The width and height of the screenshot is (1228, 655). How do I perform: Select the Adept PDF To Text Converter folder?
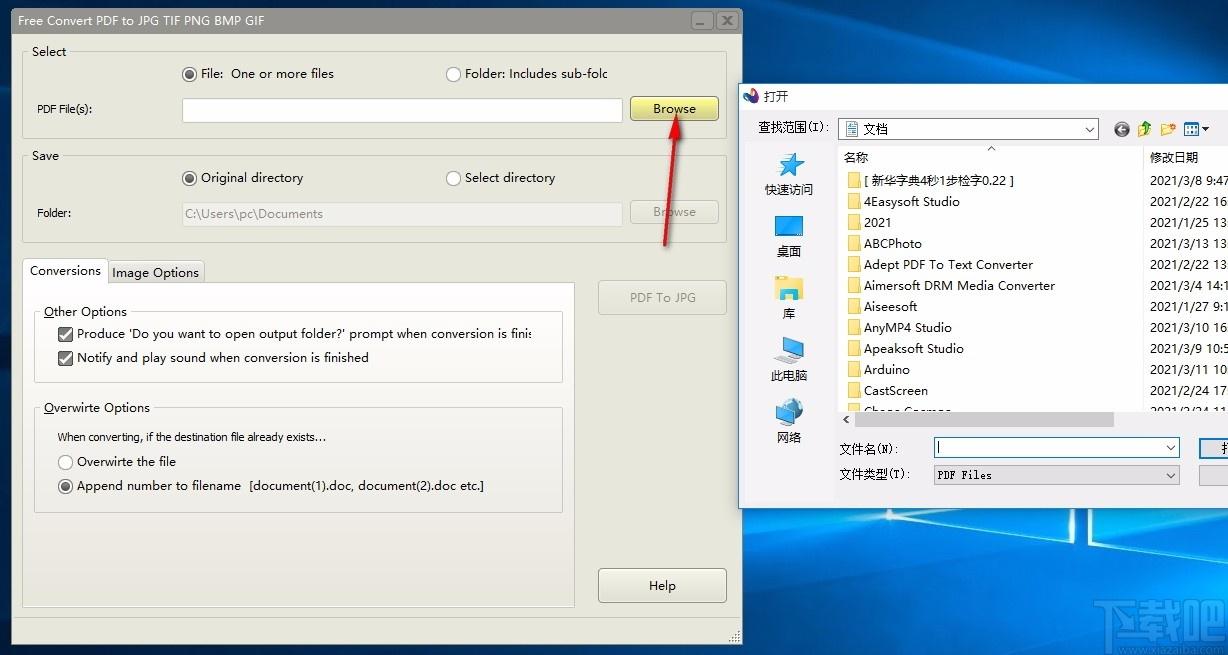(940, 264)
